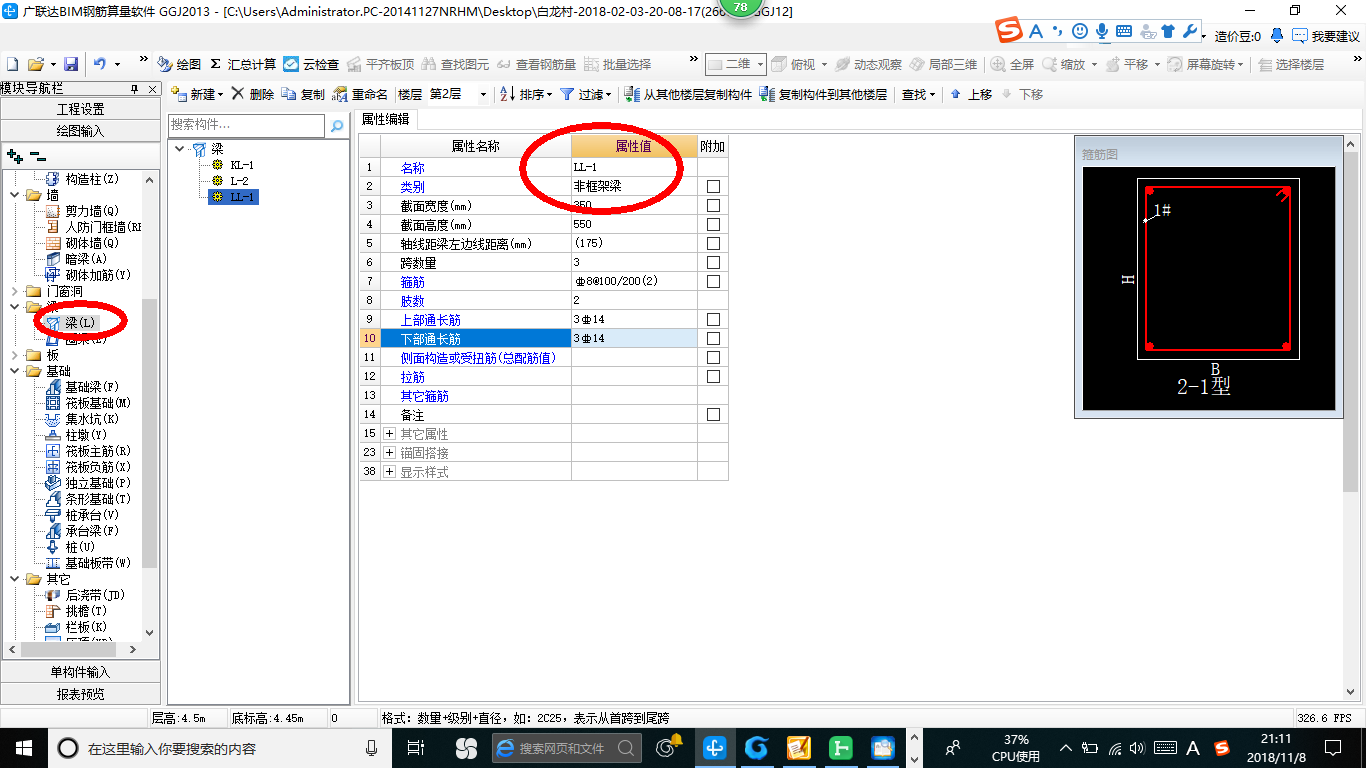The width and height of the screenshot is (1366, 768).
Task: Expand the 门窗洞 folder
Action: [15, 291]
